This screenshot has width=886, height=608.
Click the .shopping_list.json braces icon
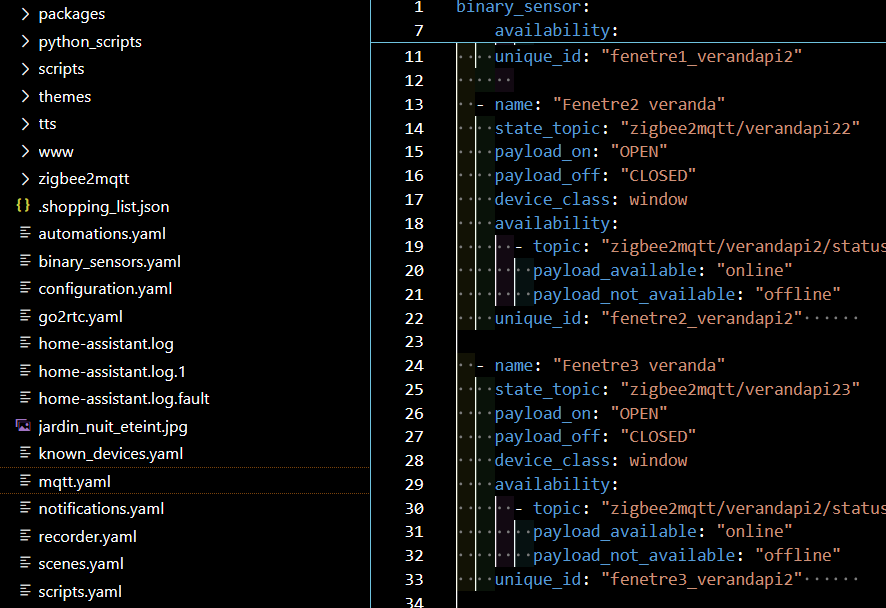click(x=23, y=207)
